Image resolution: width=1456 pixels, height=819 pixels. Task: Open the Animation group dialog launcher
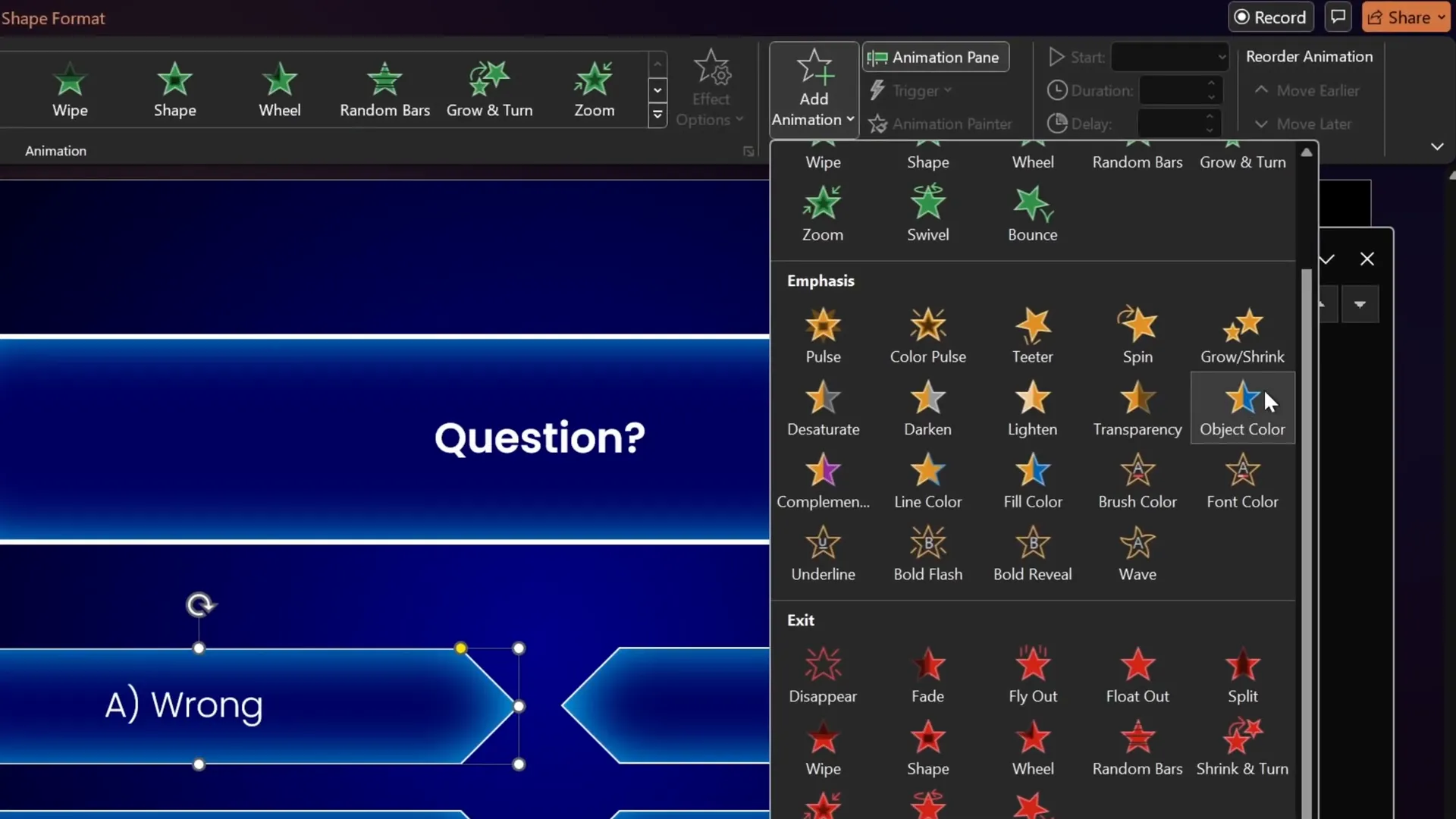[748, 152]
